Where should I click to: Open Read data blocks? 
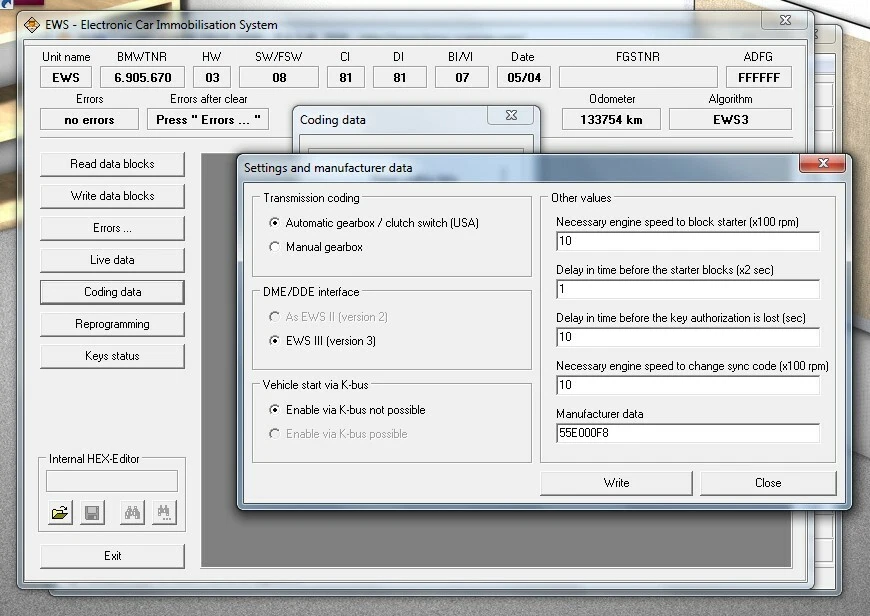pyautogui.click(x=112, y=164)
